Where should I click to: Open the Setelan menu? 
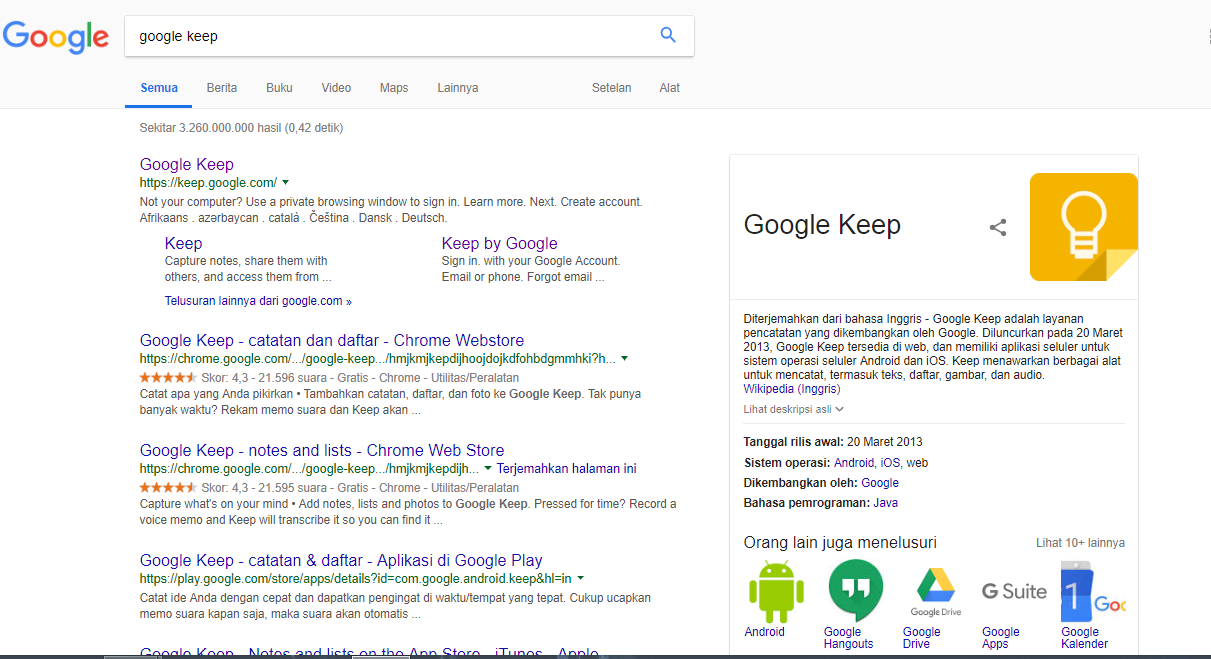pos(611,88)
